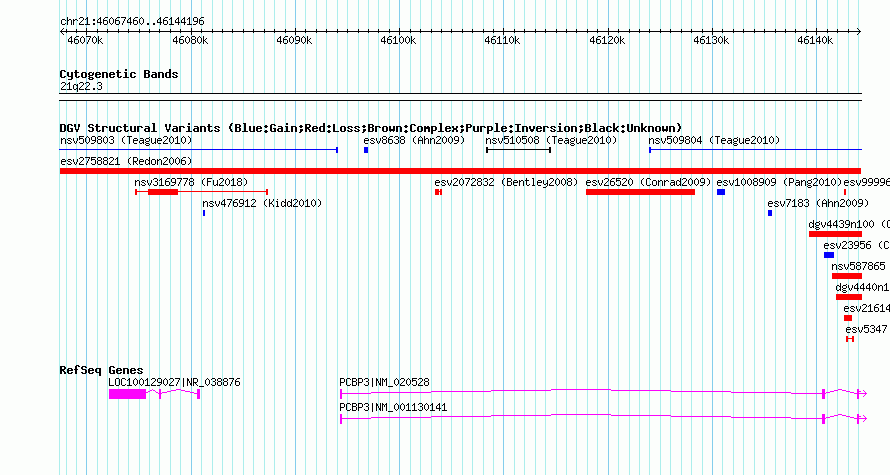Select the red dgv4439n100 loss bar

(x=836, y=234)
